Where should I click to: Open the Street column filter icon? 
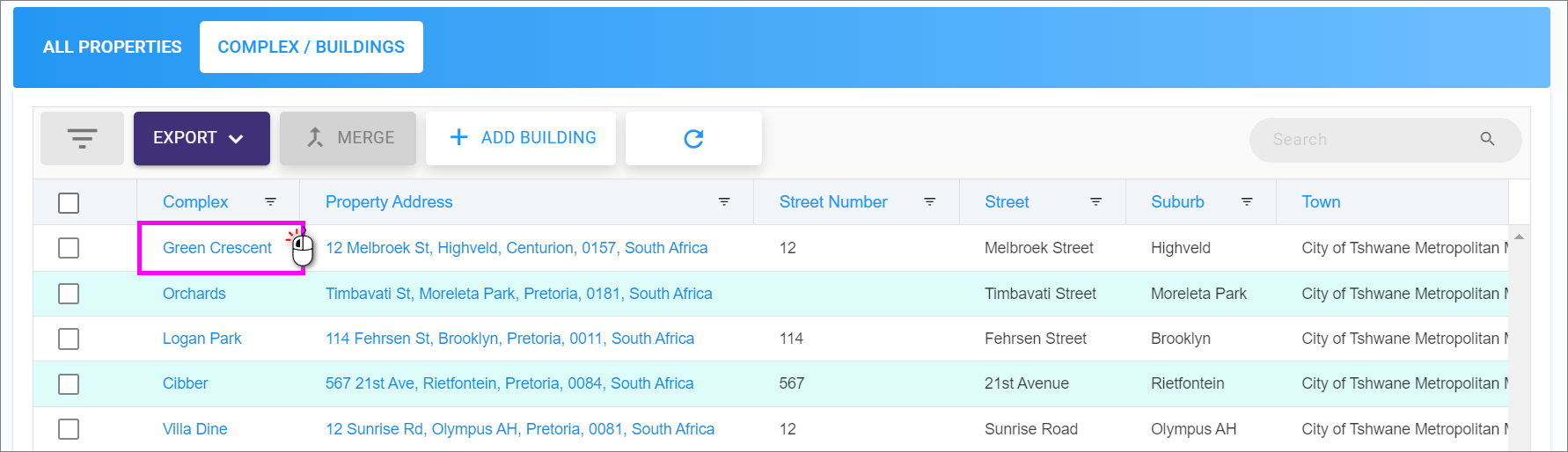[x=1095, y=202]
